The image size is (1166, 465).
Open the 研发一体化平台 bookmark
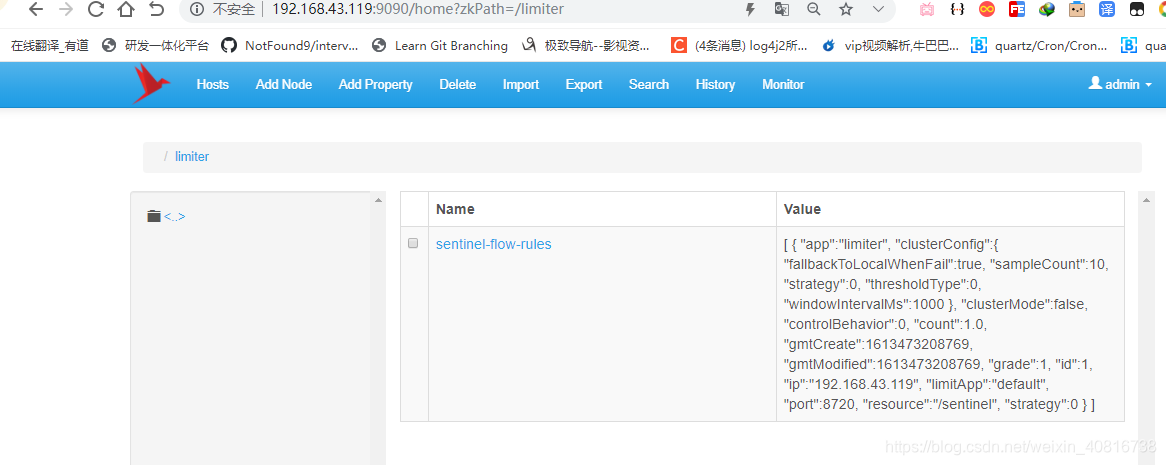pos(156,45)
